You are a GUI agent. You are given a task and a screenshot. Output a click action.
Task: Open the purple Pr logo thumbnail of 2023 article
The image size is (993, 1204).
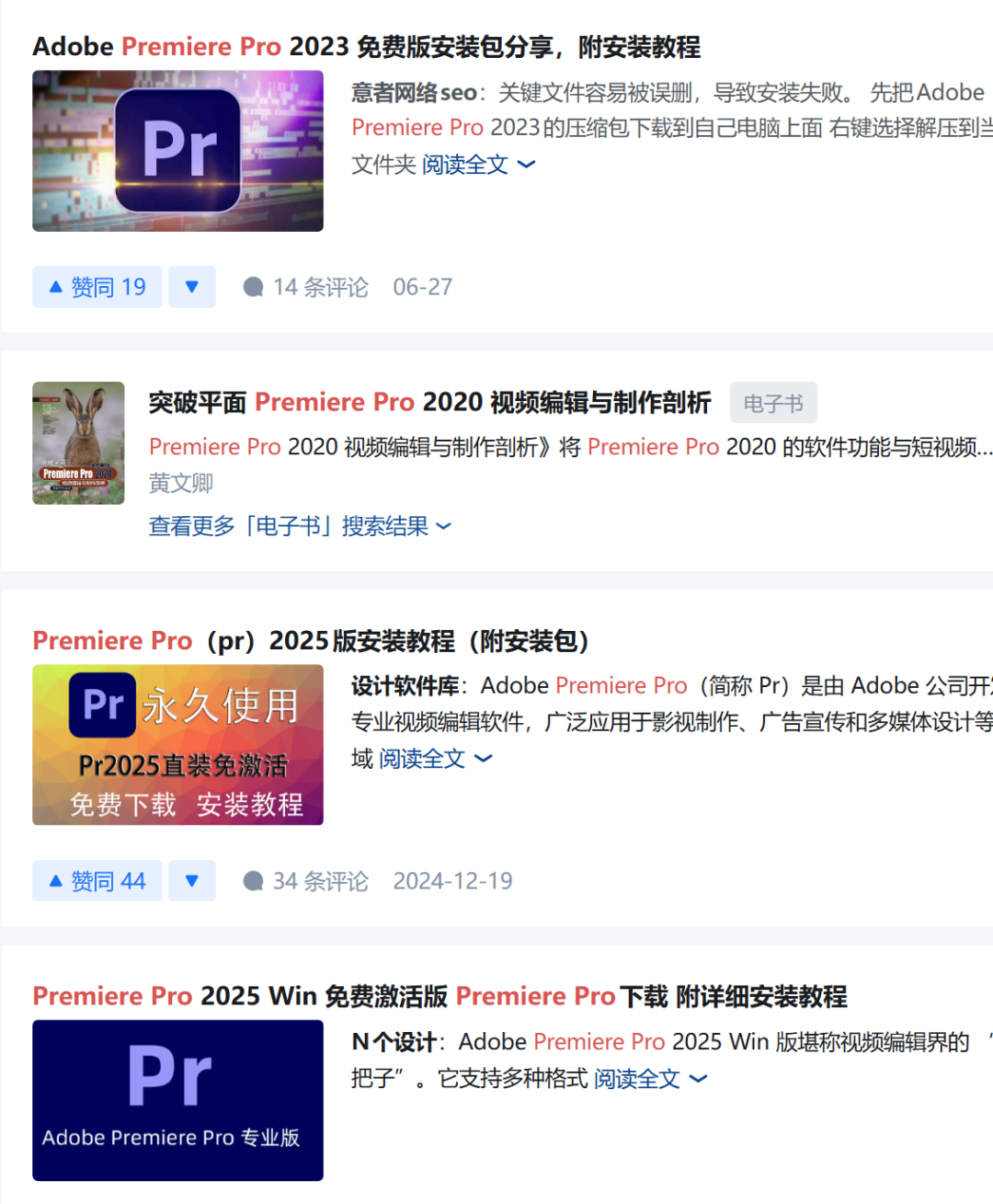click(x=177, y=151)
